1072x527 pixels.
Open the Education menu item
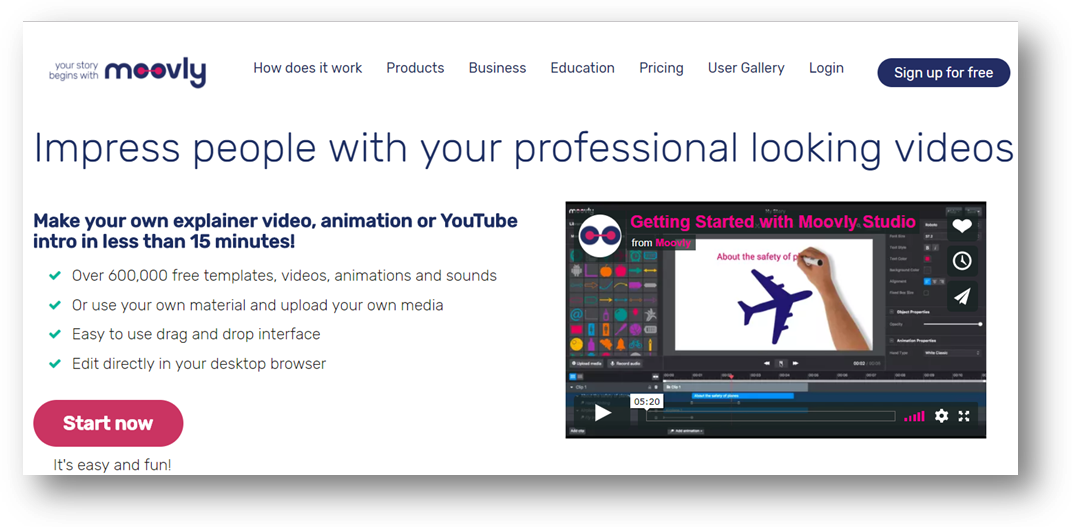pyautogui.click(x=582, y=68)
